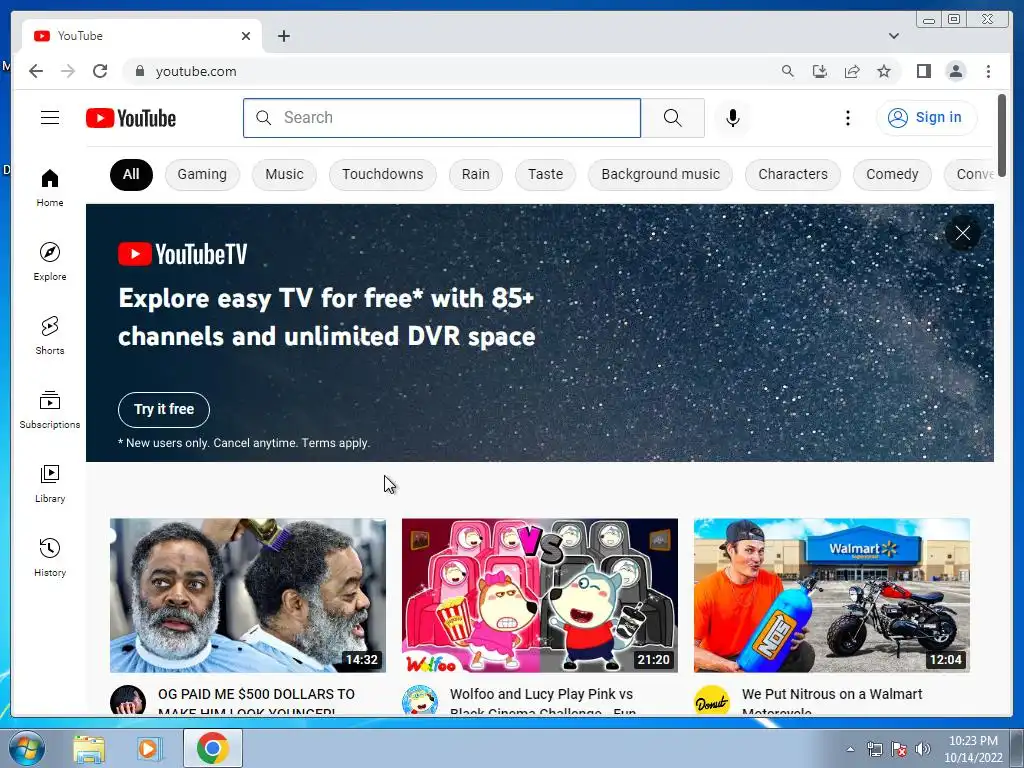Image resolution: width=1024 pixels, height=768 pixels.
Task: Close the YouTube tab
Action: (x=246, y=36)
